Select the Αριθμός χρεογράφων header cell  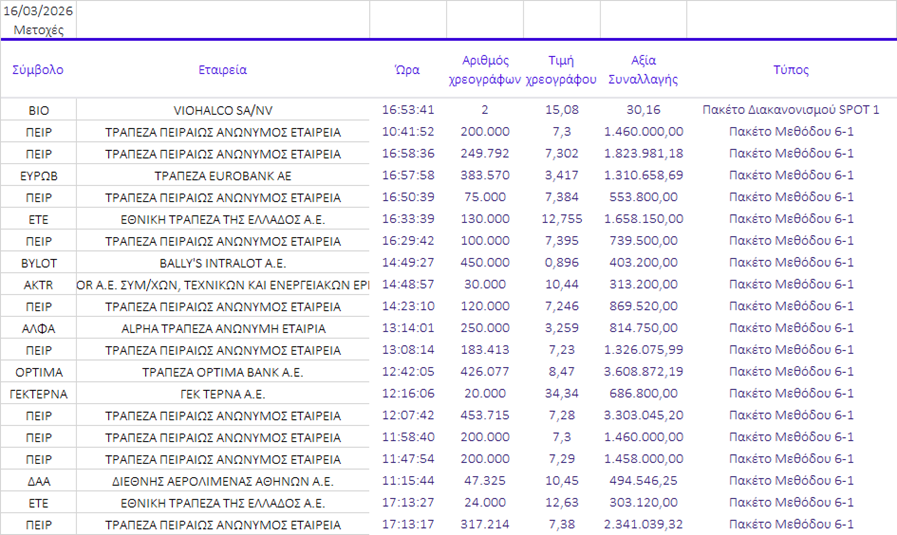pyautogui.click(x=484, y=70)
